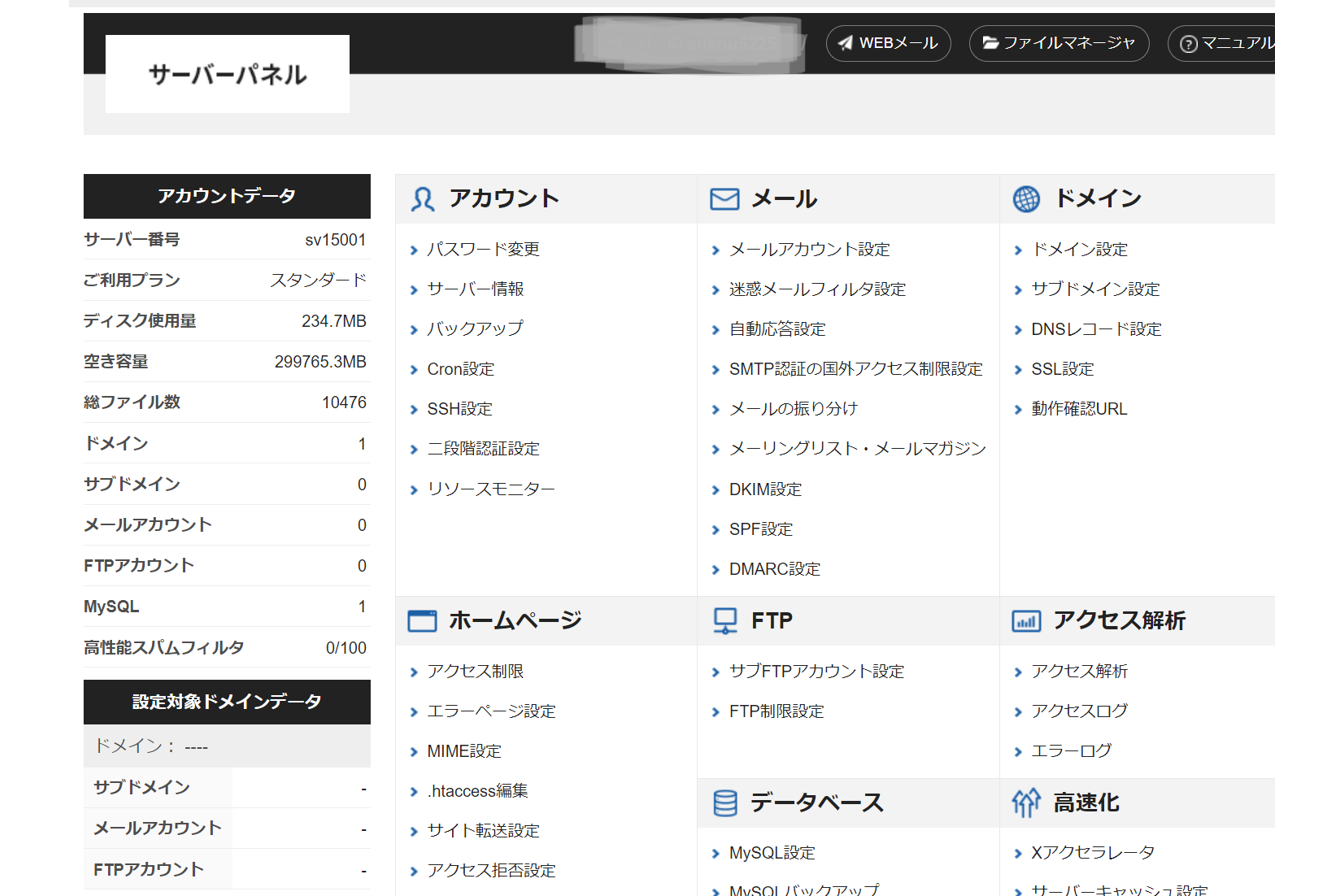1344x896 pixels.
Task: Click the 高速化 speed-up icon
Action: point(1026,803)
